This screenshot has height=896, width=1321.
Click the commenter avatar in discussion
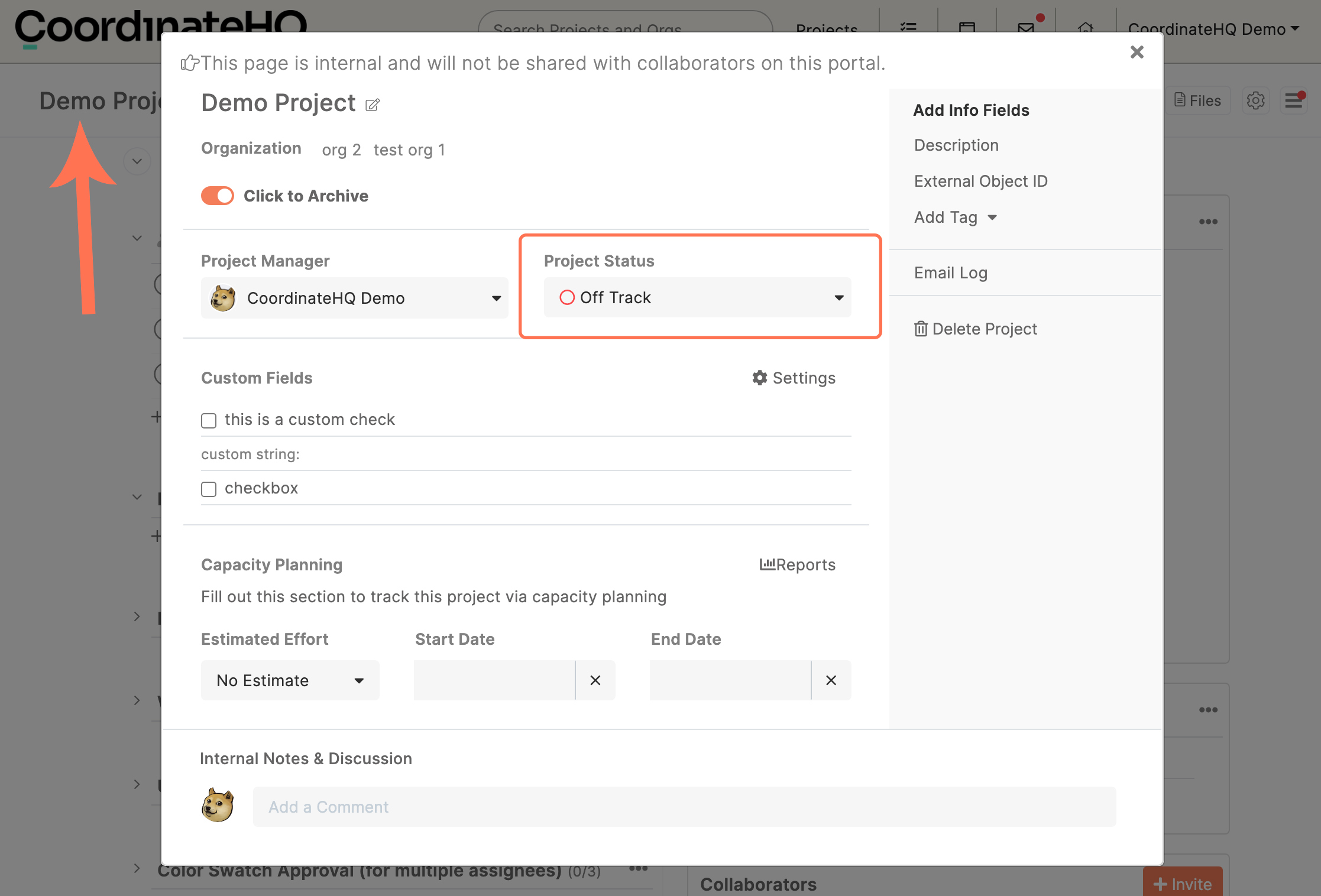coord(218,805)
